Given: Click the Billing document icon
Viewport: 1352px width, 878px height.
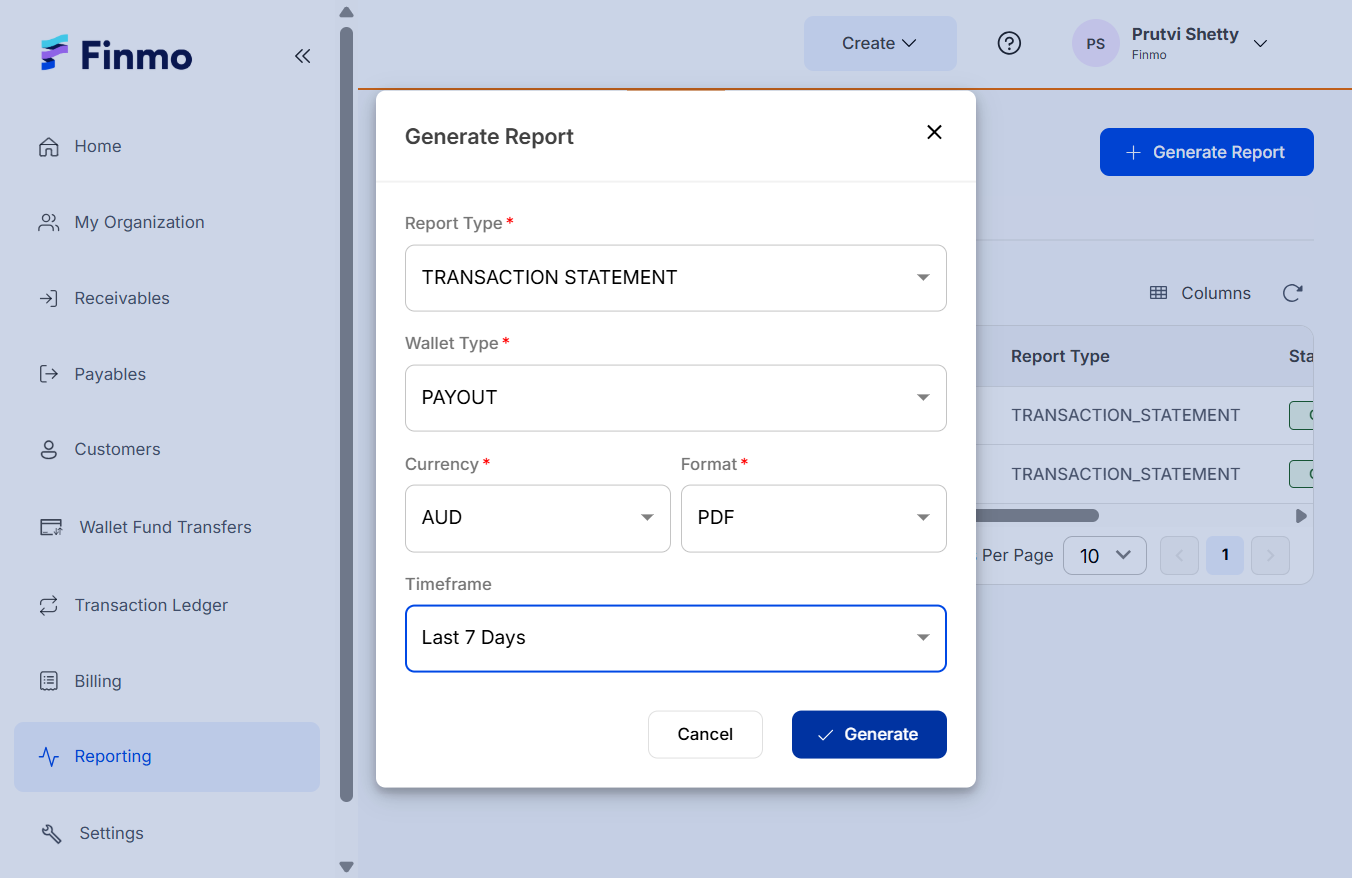Looking at the screenshot, I should [48, 681].
